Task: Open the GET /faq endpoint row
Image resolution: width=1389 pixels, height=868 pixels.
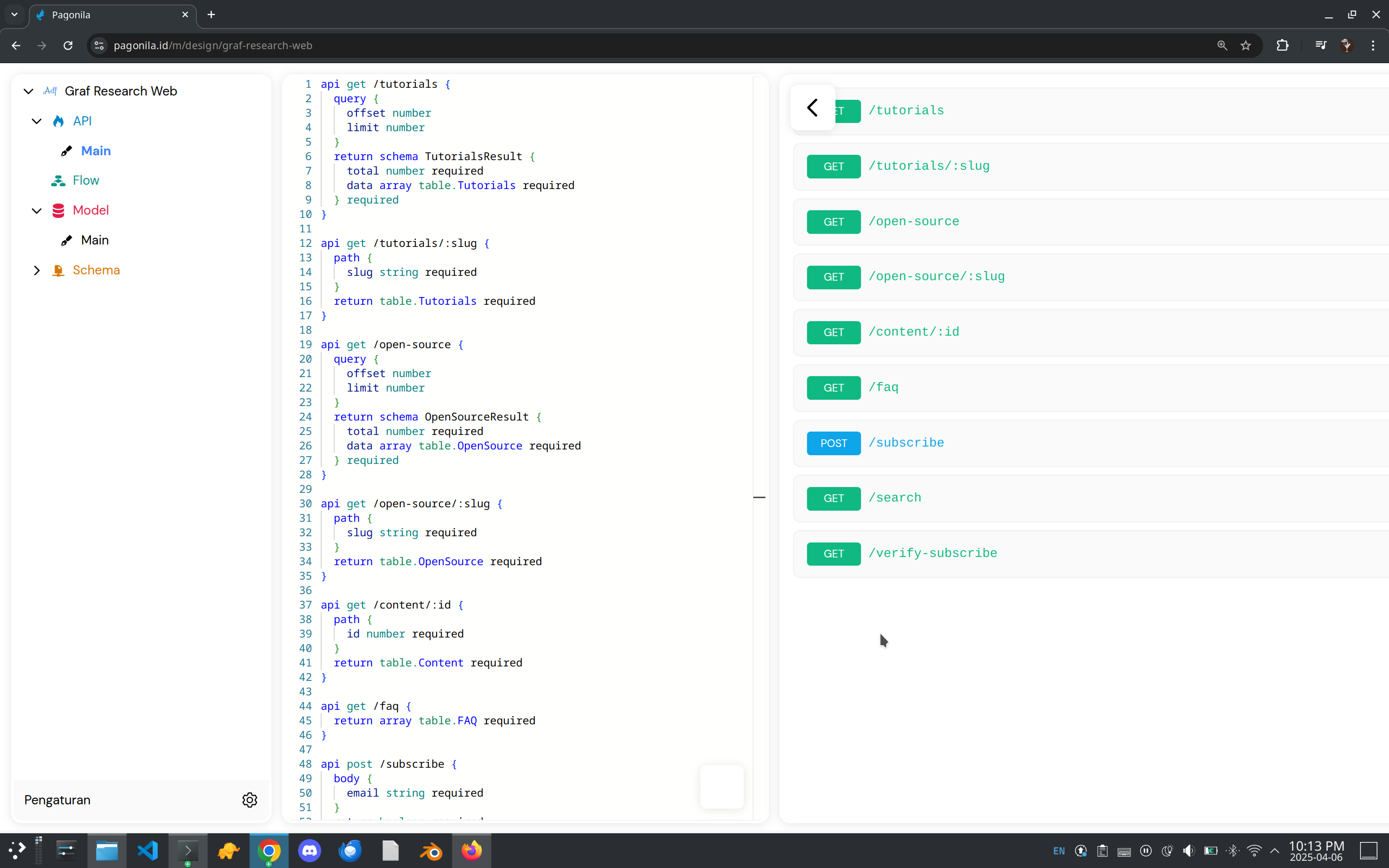Action: point(883,388)
